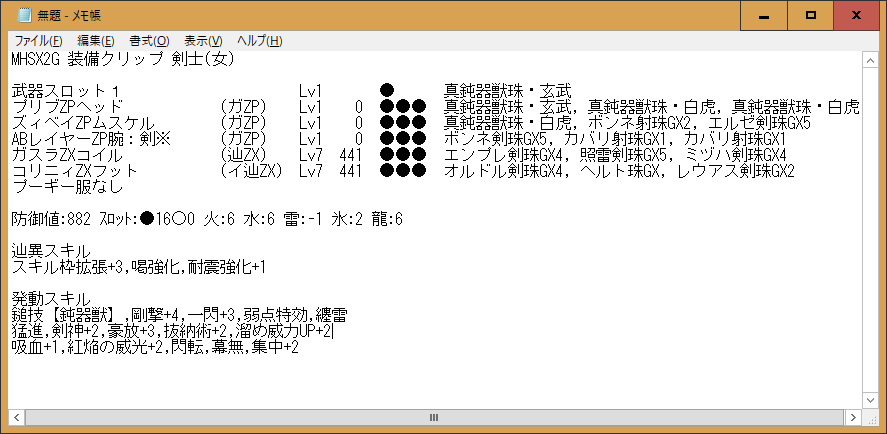This screenshot has height=434, width=887.
Task: Click the vertical scrollbar up arrow
Action: click(869, 59)
